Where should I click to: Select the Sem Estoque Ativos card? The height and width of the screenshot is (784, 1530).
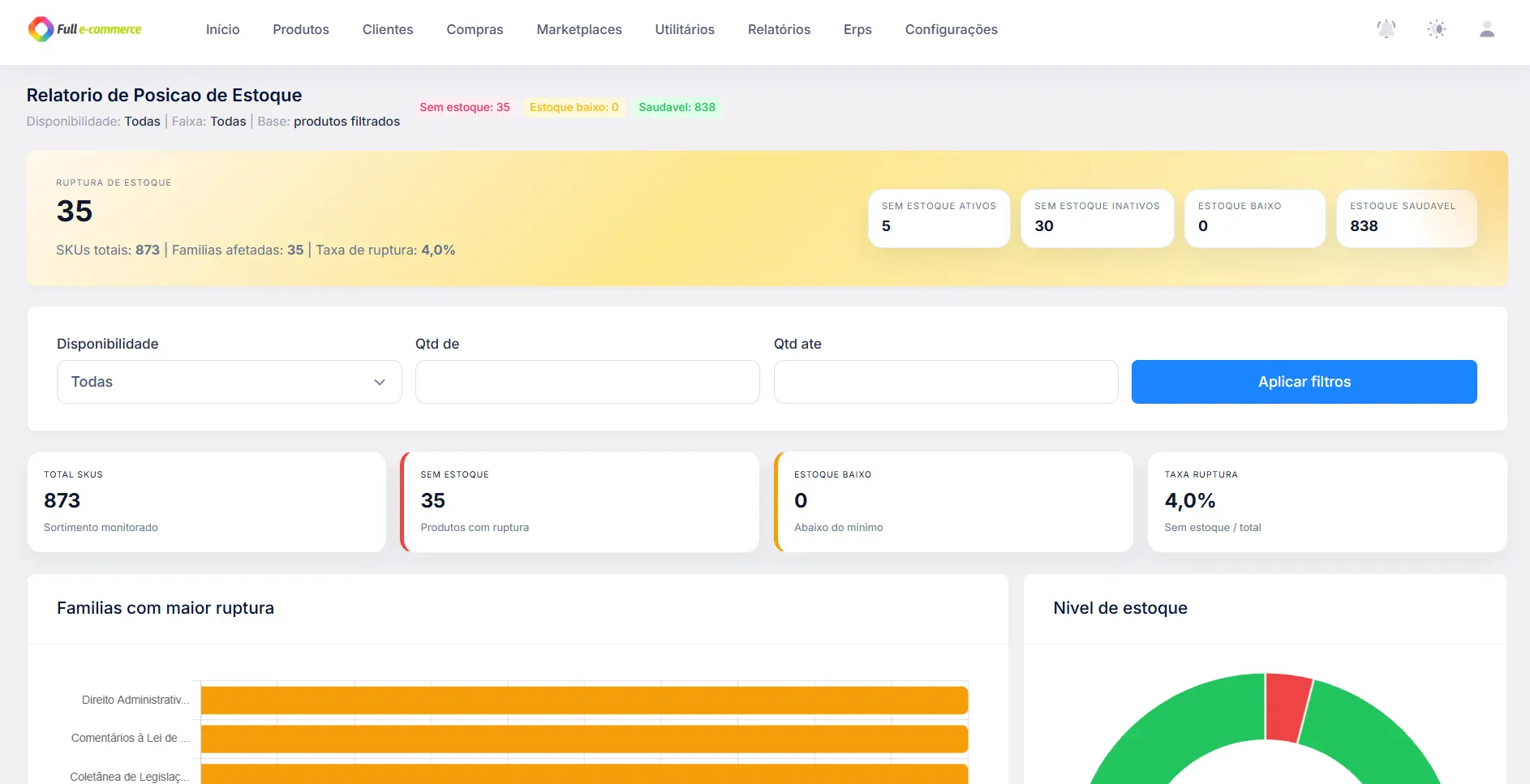click(x=939, y=218)
